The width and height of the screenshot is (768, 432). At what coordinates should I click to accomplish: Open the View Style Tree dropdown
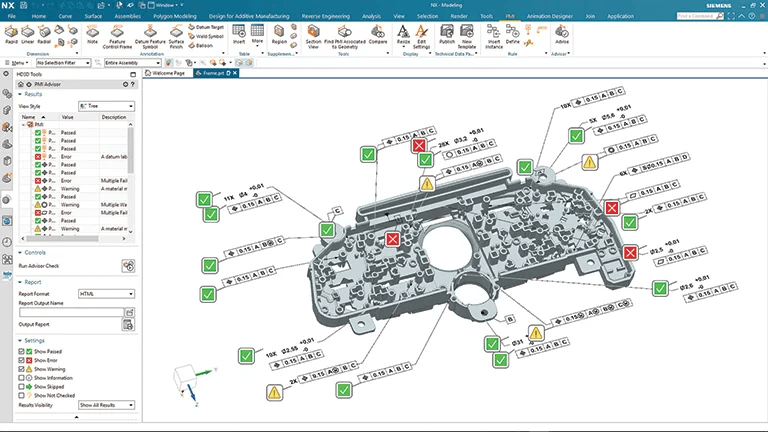tap(106, 105)
